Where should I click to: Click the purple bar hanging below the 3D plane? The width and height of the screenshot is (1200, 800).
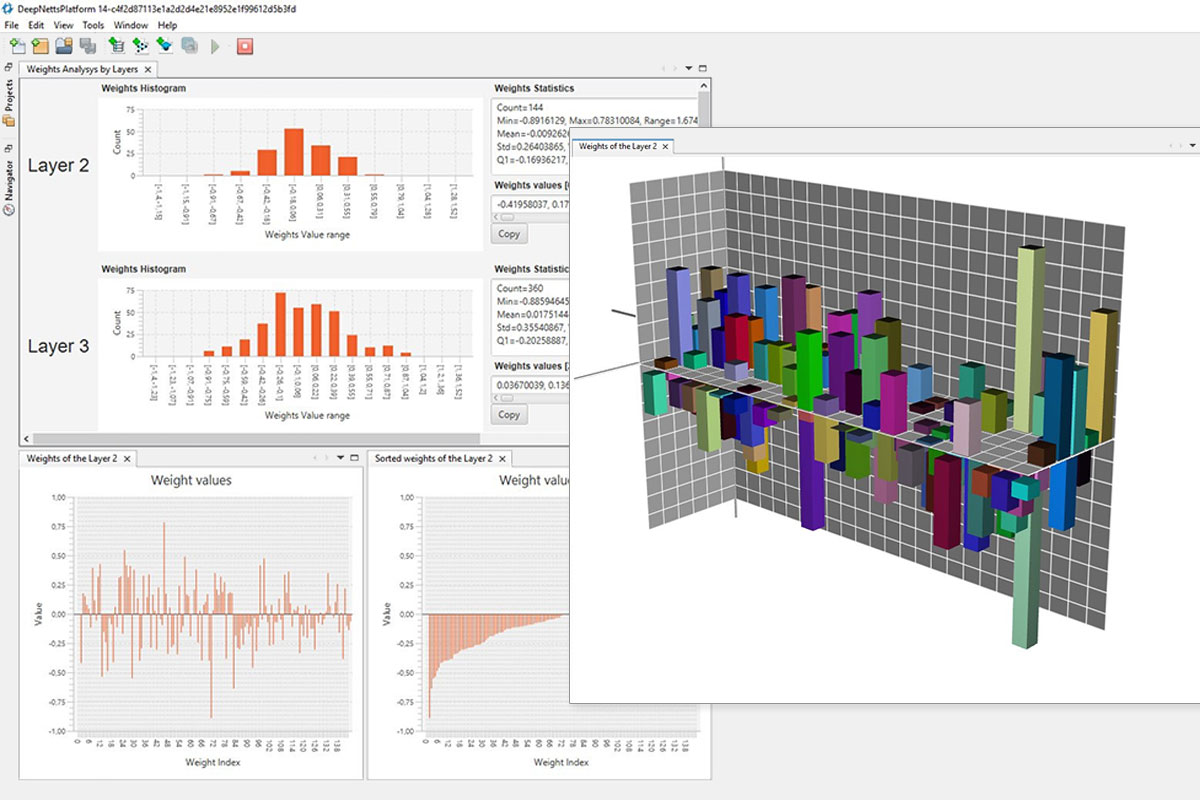pos(813,472)
